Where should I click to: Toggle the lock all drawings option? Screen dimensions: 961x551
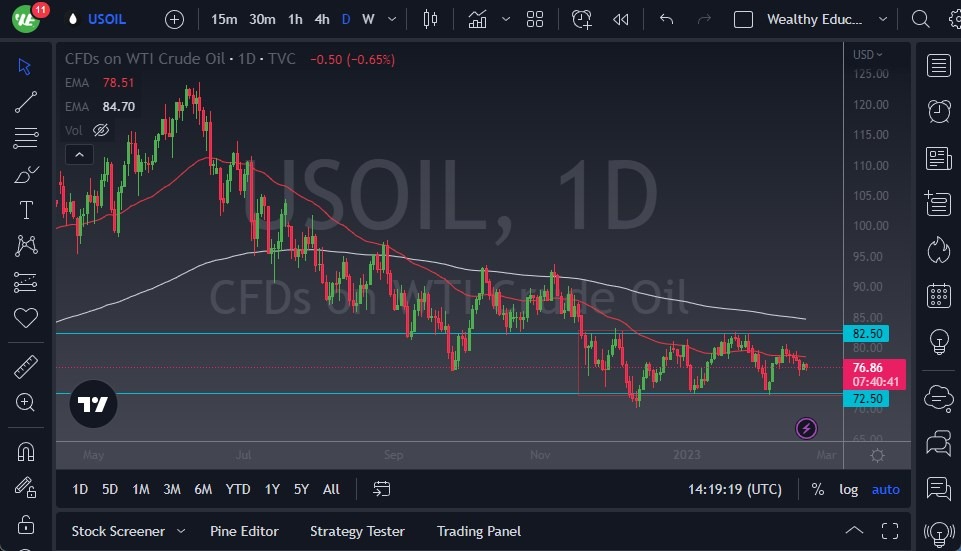(26, 524)
